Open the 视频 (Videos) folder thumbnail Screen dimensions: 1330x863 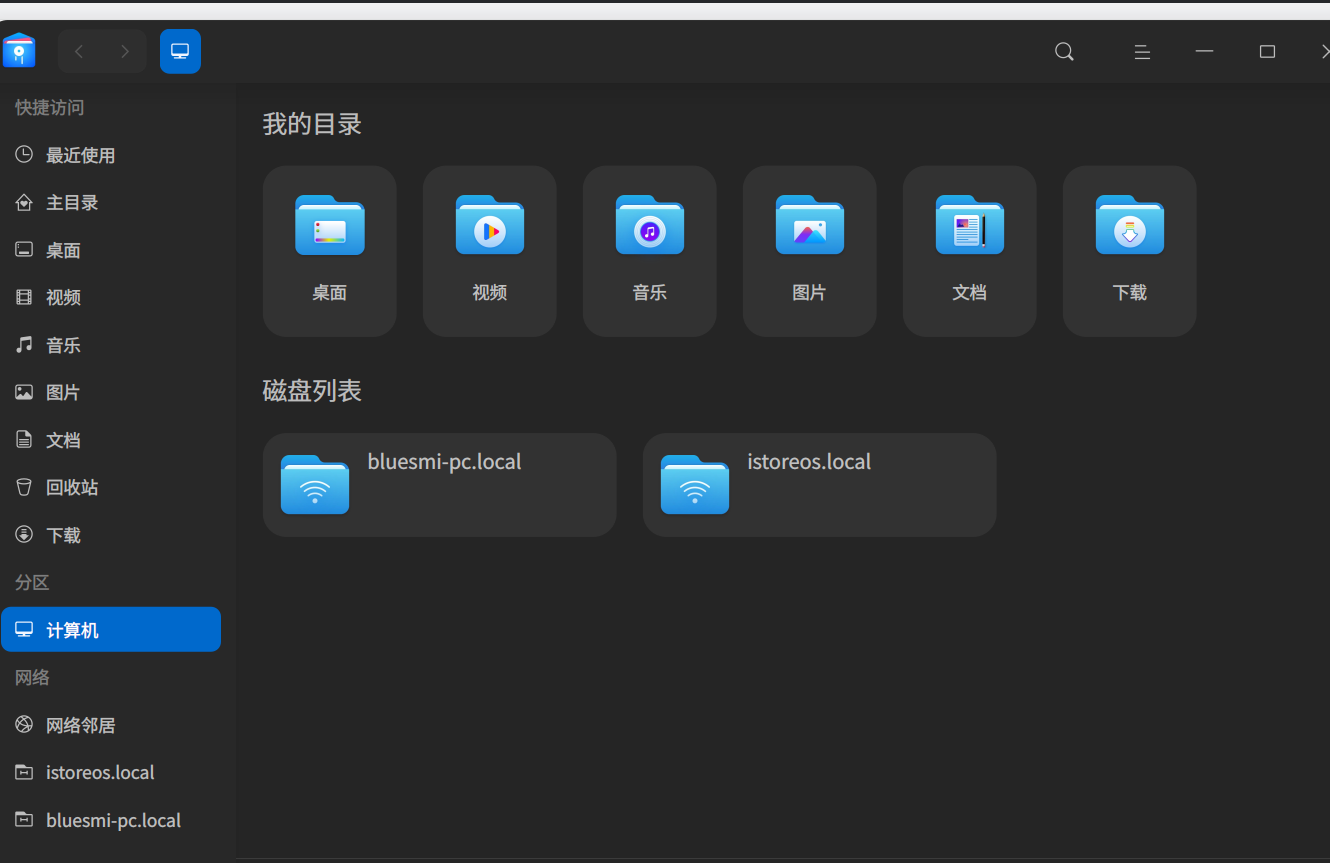[x=489, y=250]
